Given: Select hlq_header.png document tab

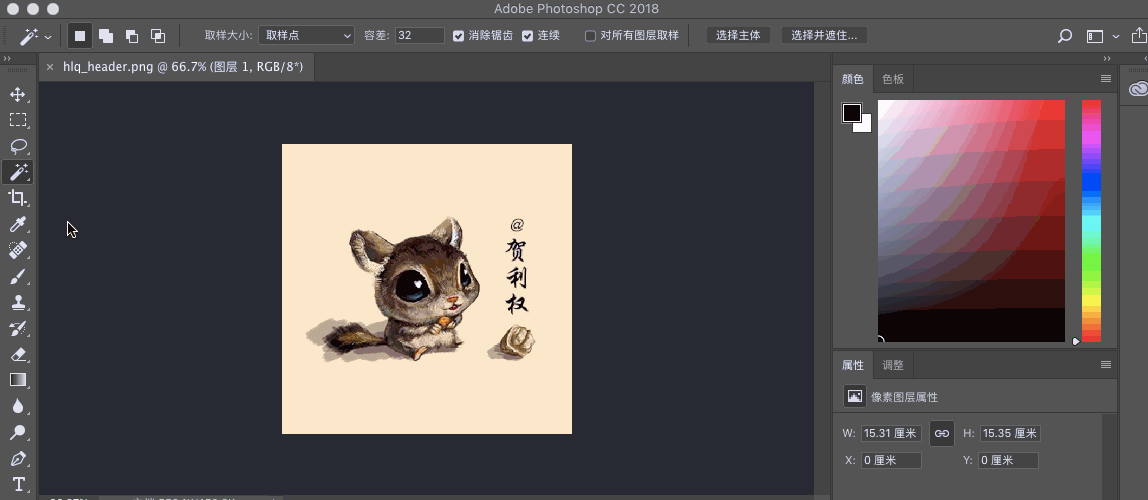Looking at the screenshot, I should pyautogui.click(x=183, y=67).
